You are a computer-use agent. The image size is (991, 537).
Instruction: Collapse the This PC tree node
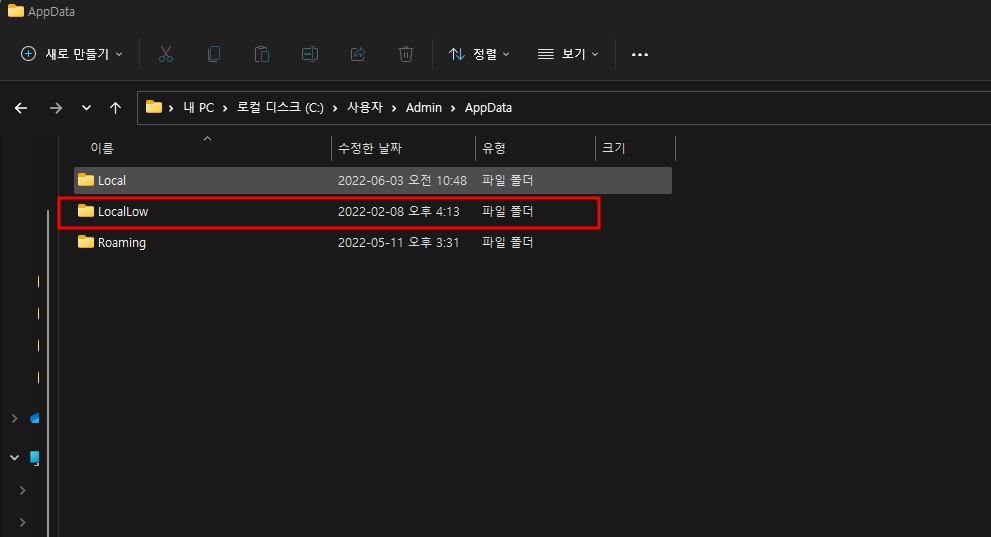pos(15,457)
